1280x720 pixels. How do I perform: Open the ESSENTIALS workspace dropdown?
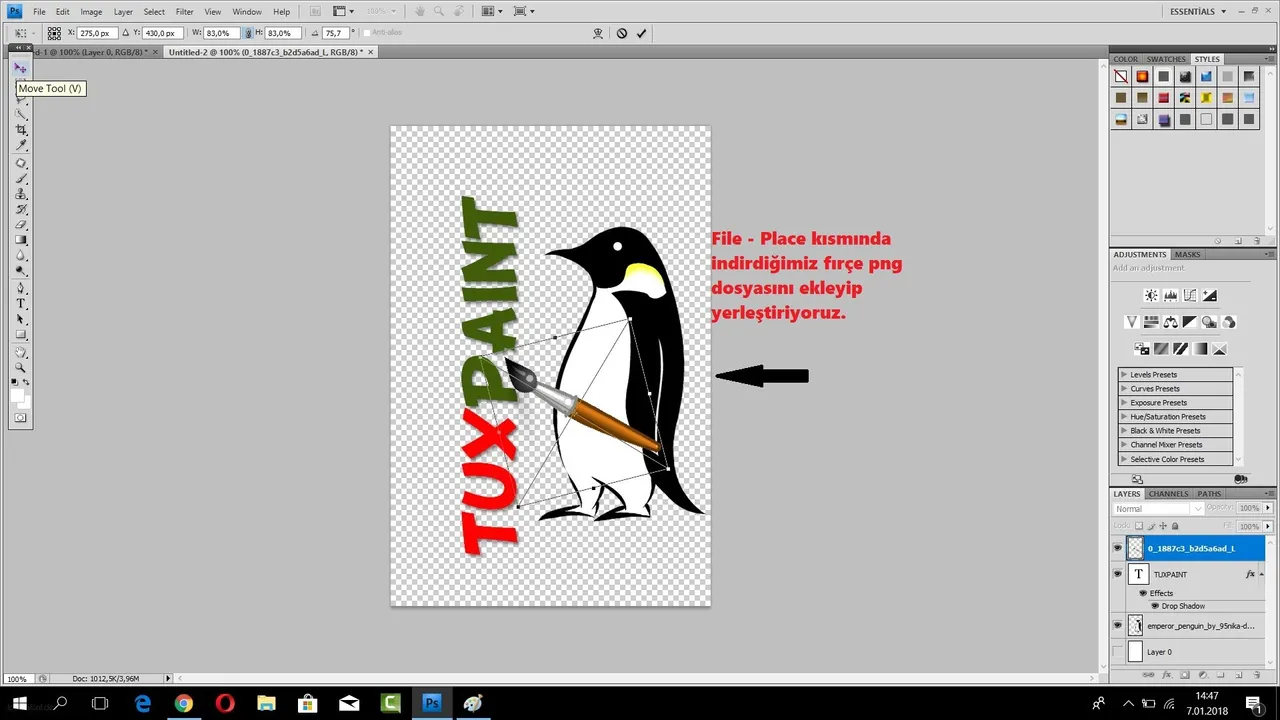(x=1198, y=11)
